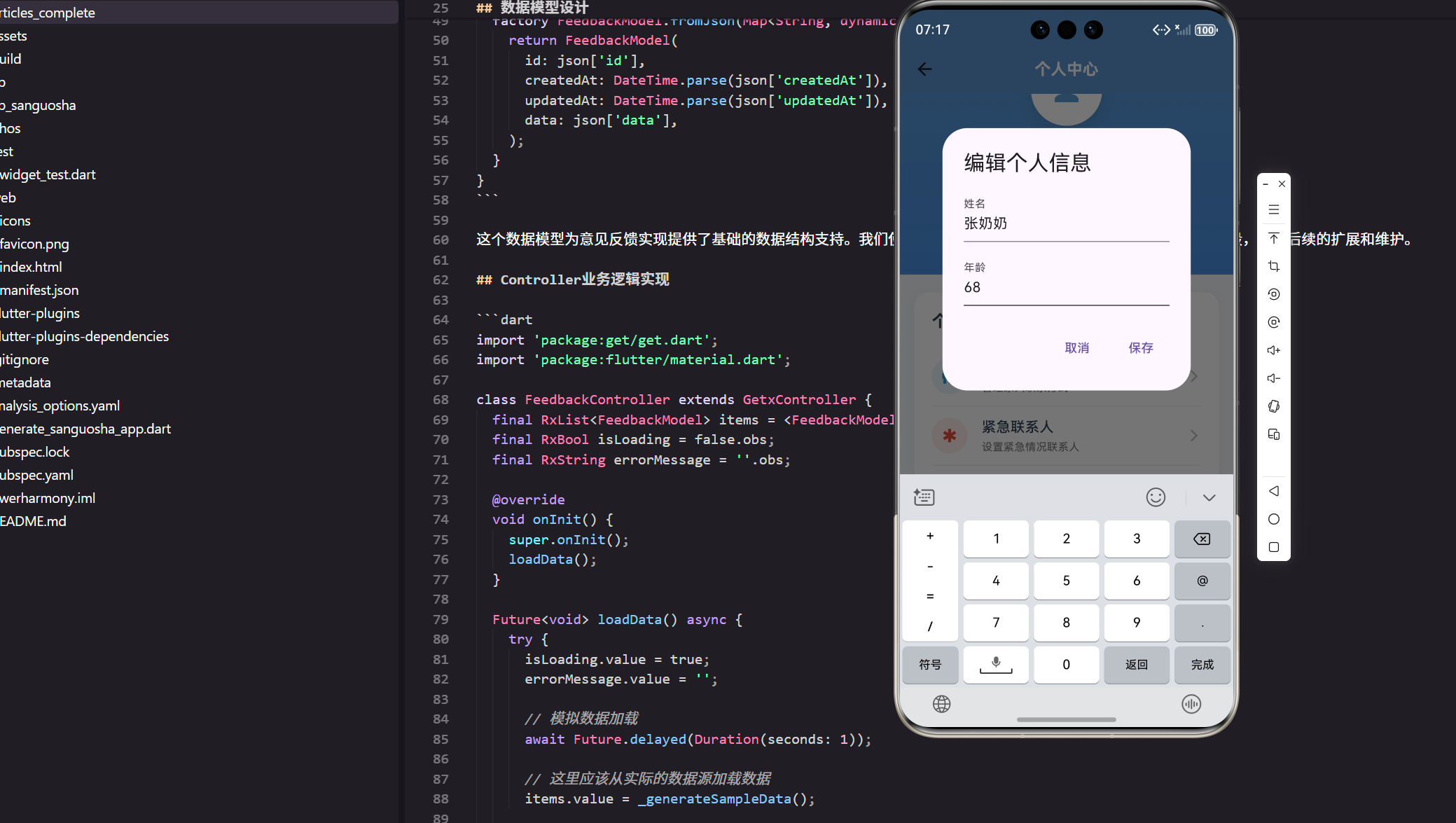
Task: Collapse the keyboard with the chevron
Action: (x=1209, y=497)
